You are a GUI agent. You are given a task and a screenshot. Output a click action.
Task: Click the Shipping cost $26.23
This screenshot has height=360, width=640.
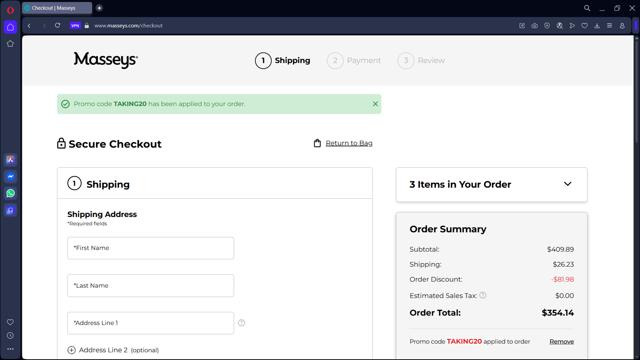coord(563,264)
